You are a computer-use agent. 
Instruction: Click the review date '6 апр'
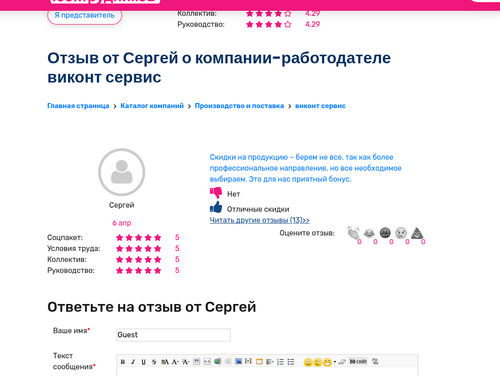coord(122,223)
